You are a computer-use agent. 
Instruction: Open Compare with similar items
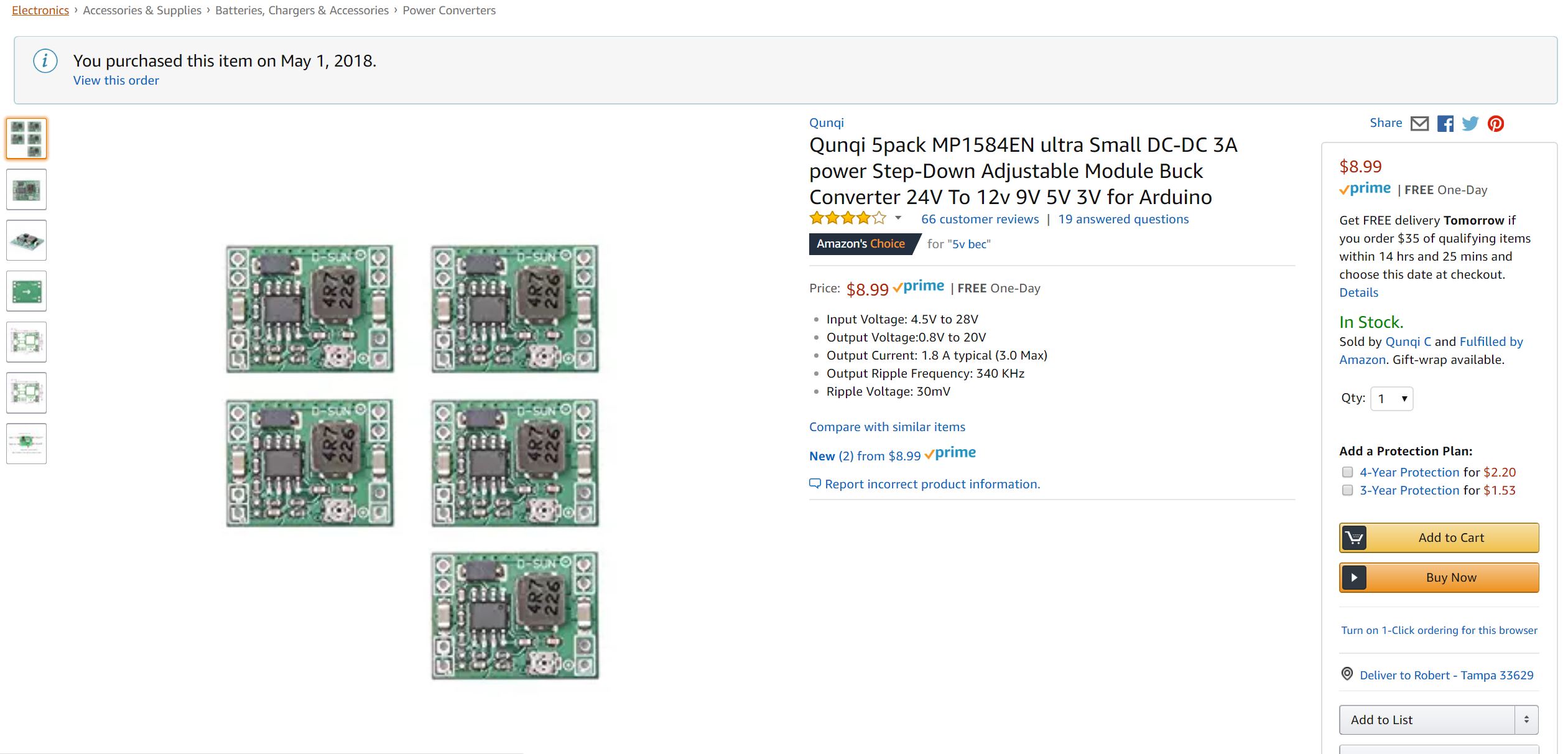887,427
